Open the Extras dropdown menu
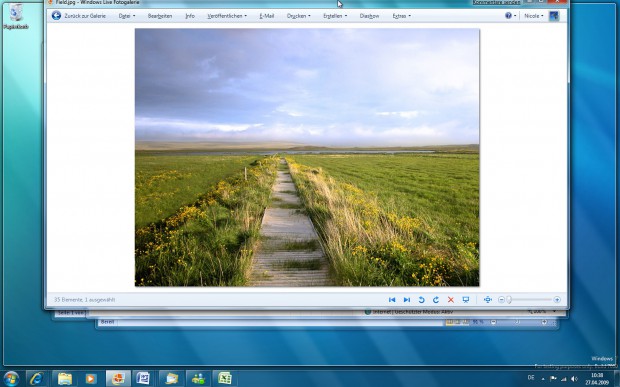620x387 pixels. pyautogui.click(x=401, y=16)
